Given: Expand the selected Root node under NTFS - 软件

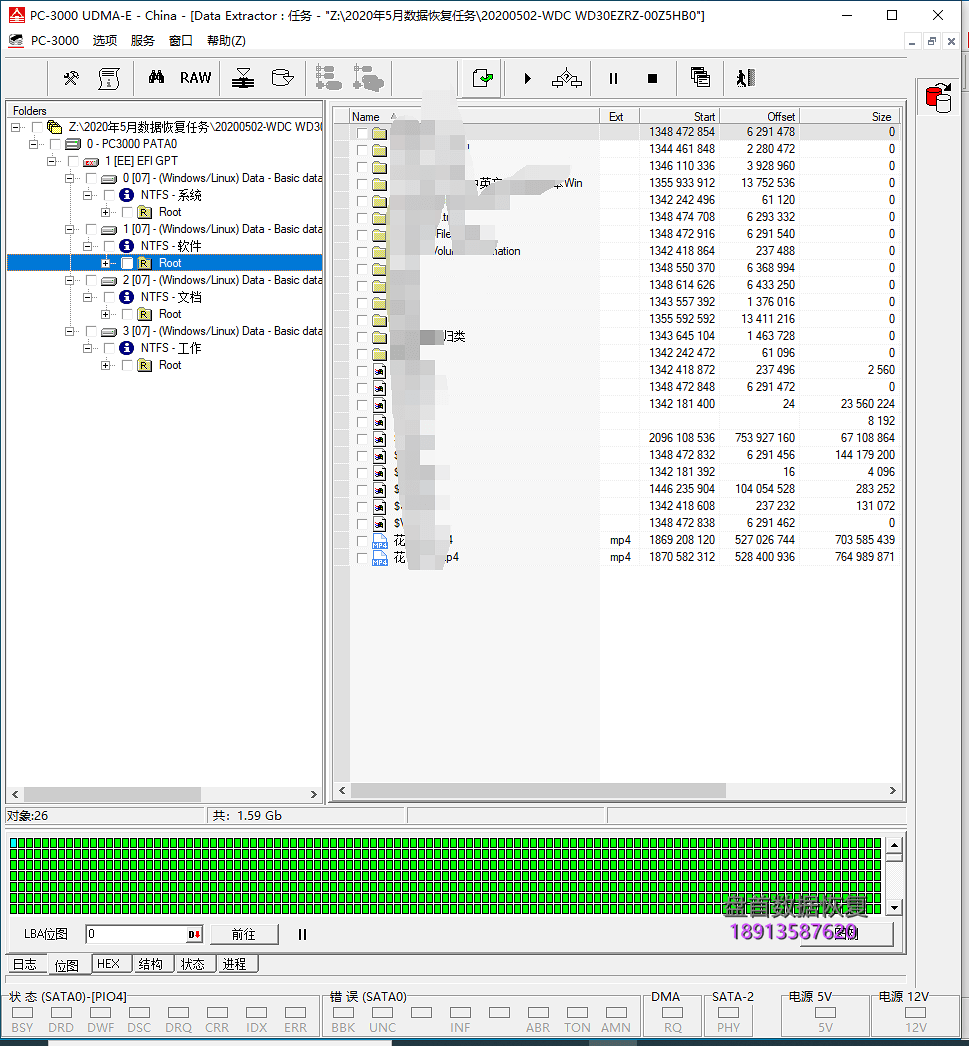Looking at the screenshot, I should pos(105,264).
